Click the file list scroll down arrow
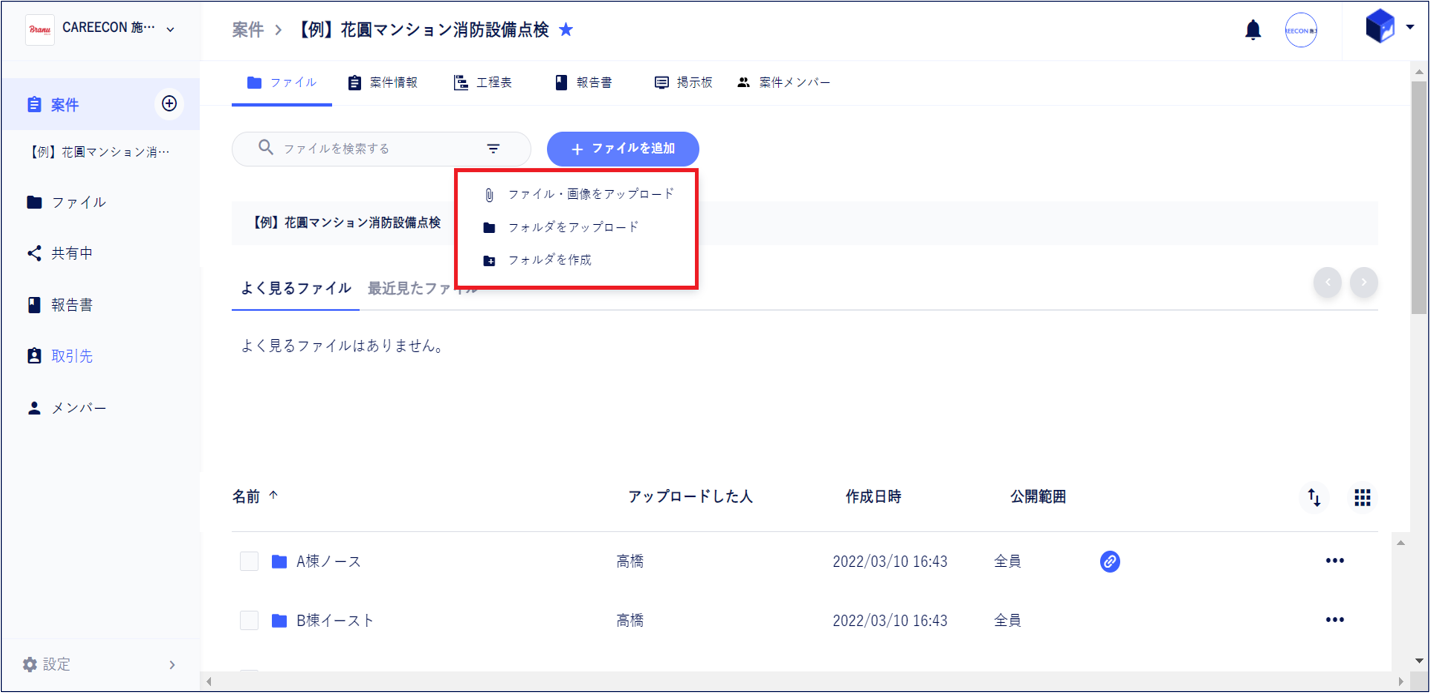 [1419, 661]
